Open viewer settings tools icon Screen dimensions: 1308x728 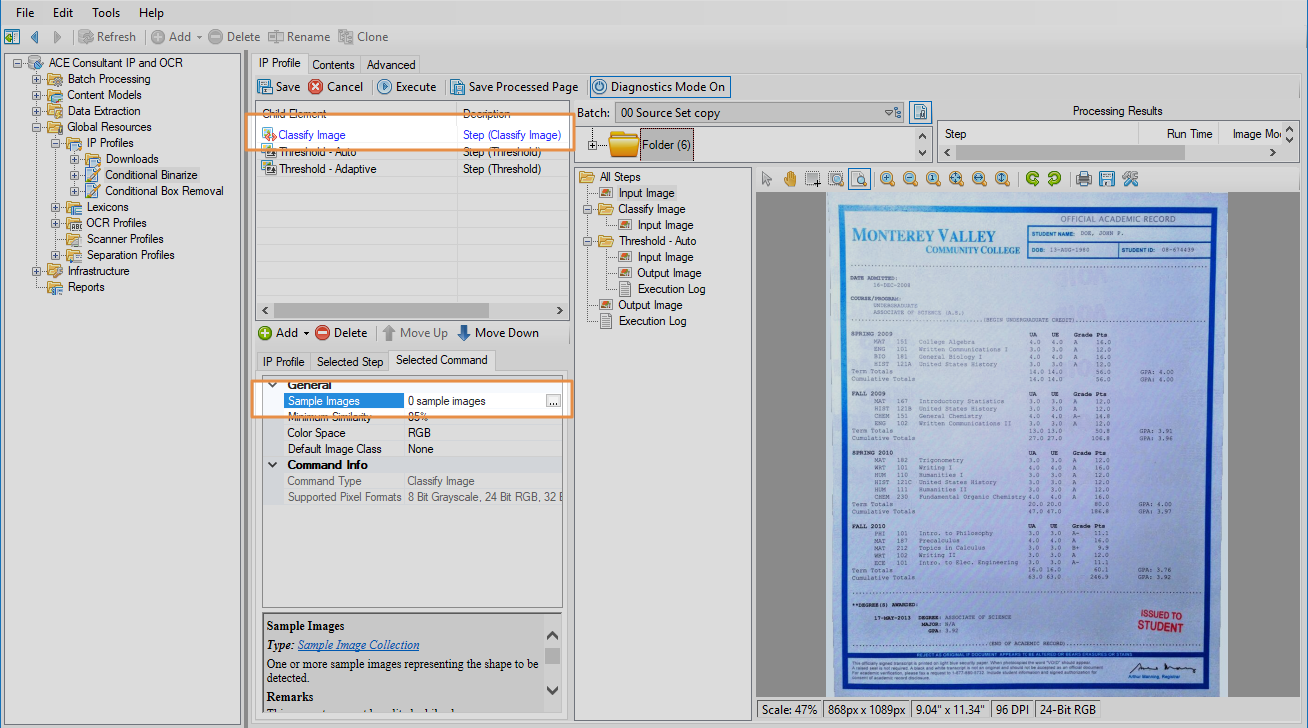tap(1131, 179)
